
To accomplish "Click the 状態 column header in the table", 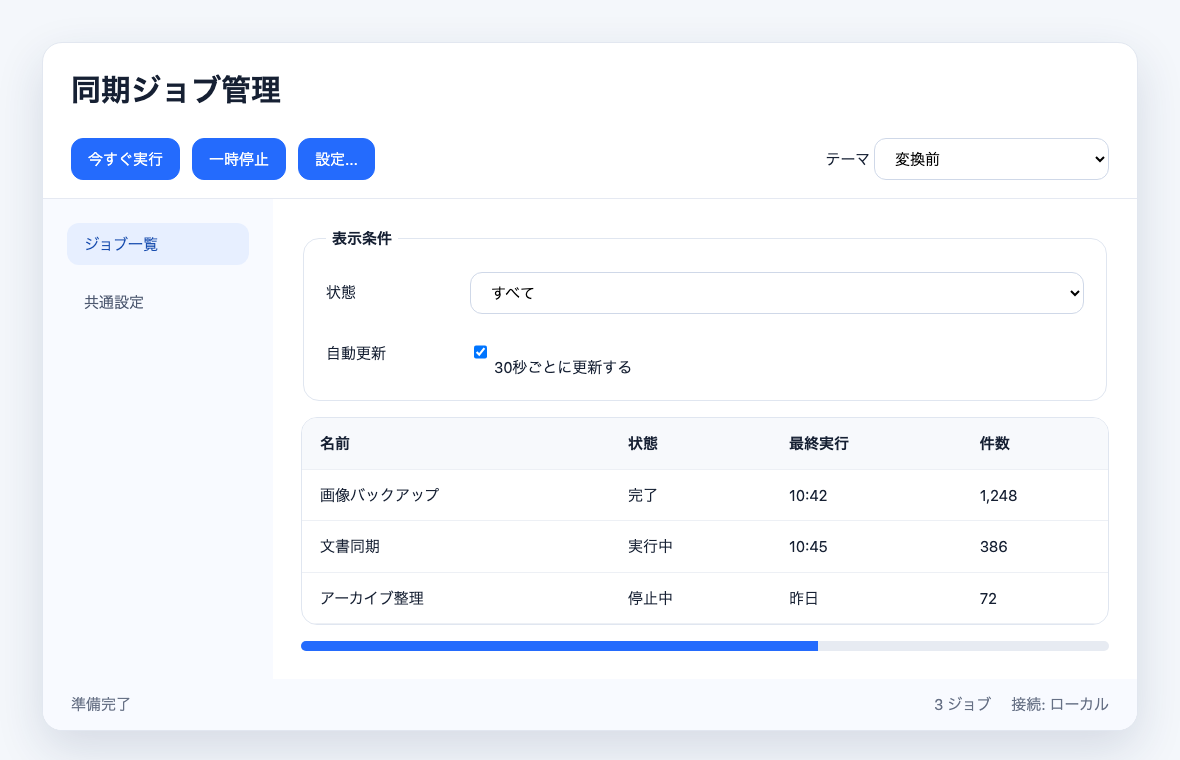I will 643,444.
